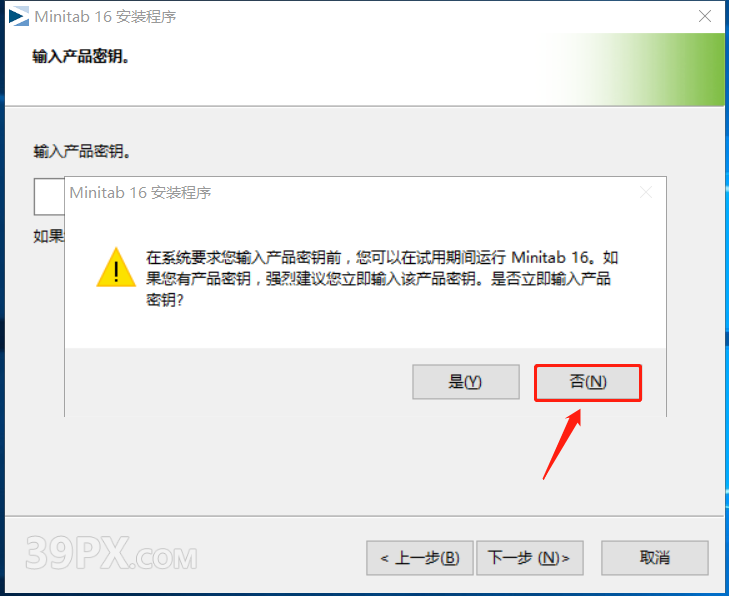Click the yellow warning triangle icon
Image resolution: width=729 pixels, height=596 pixels.
point(116,268)
